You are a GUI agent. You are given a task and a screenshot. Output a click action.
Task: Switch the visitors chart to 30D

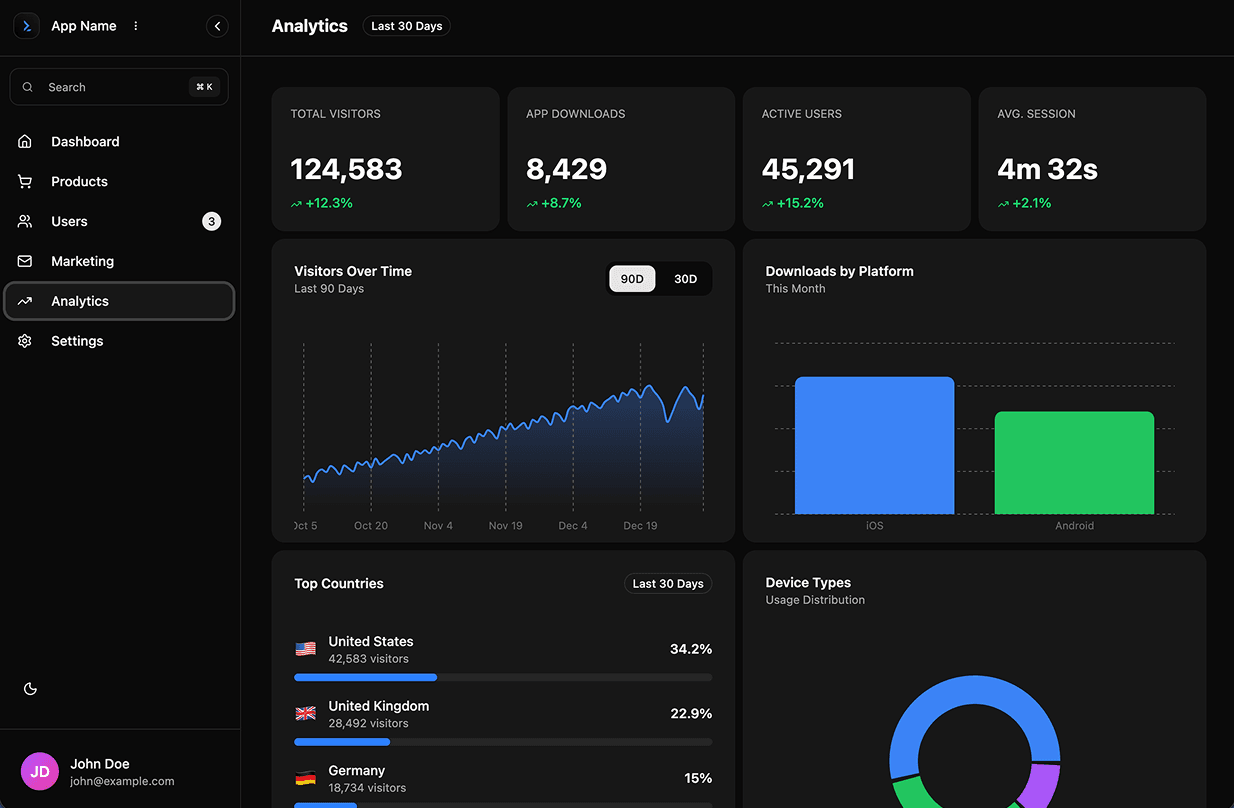point(685,279)
